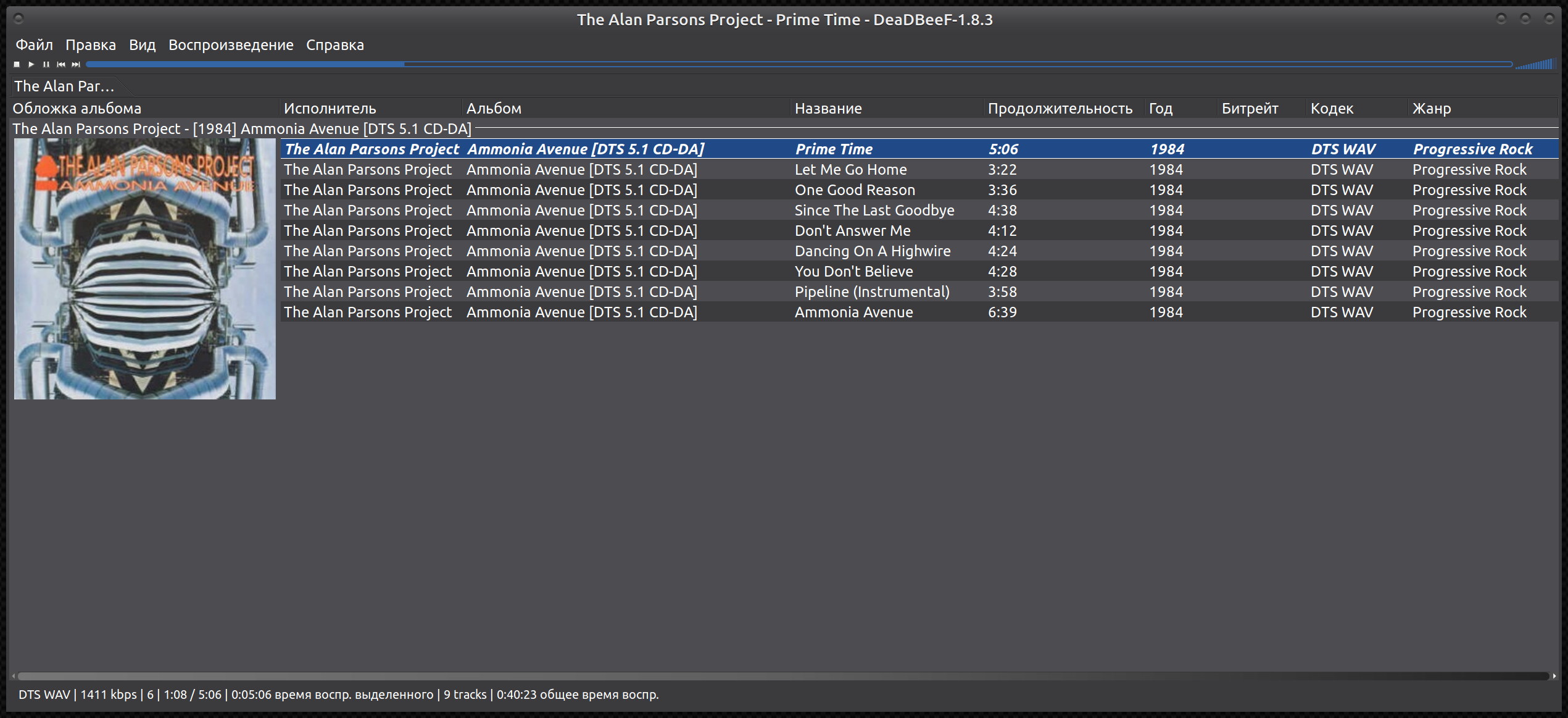Open the Файл menu

(34, 45)
